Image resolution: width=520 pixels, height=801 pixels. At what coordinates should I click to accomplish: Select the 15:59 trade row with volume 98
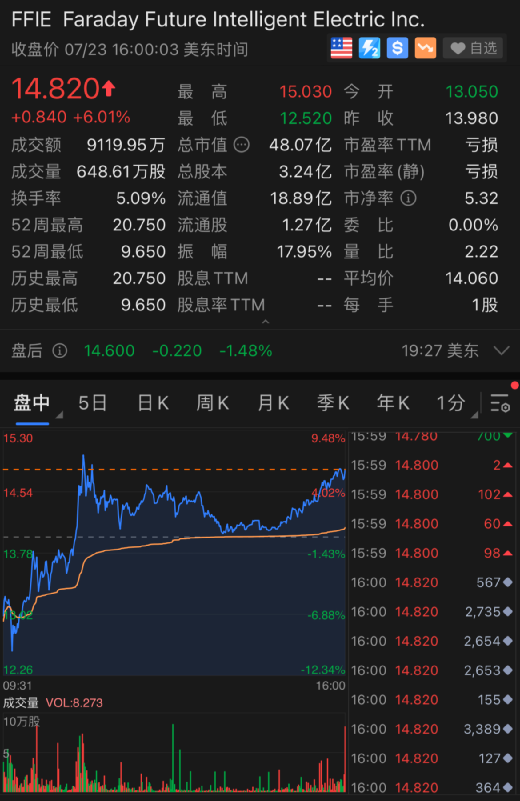point(432,553)
